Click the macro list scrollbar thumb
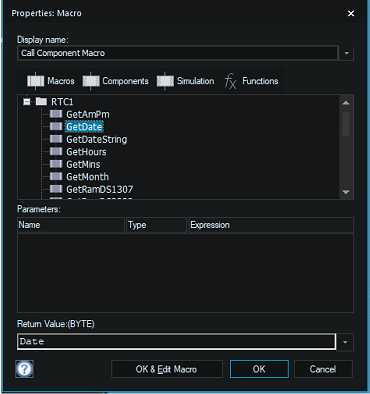This screenshot has height=394, width=370. click(x=346, y=124)
